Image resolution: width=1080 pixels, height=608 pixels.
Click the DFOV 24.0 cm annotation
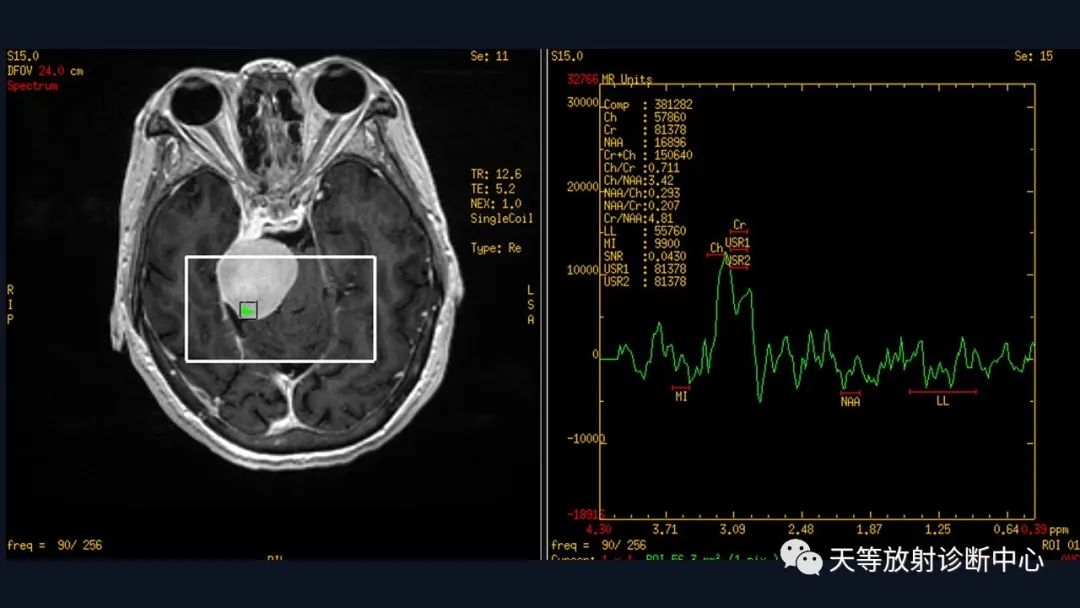click(x=45, y=71)
